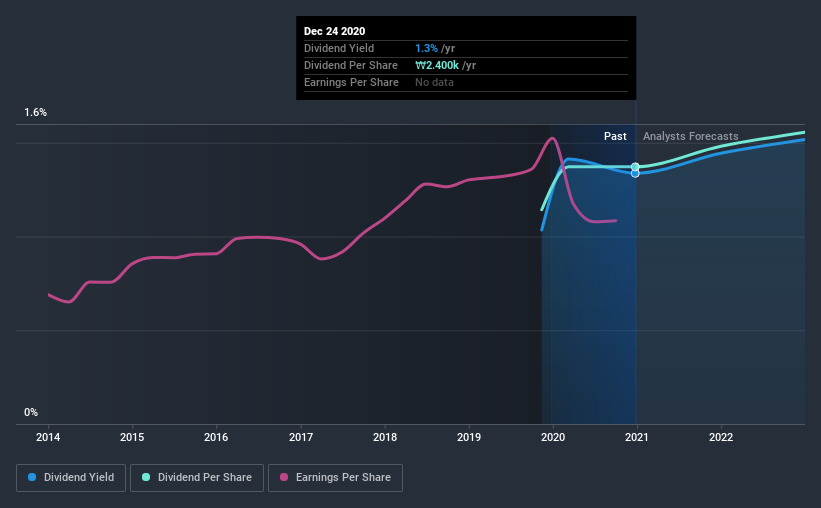Click the ₩2.400k dividend per share value
Viewport: 821px width, 508px height.
click(x=437, y=65)
